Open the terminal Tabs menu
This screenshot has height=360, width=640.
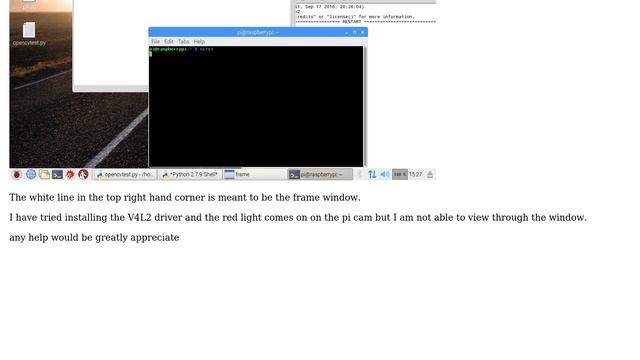tap(183, 42)
